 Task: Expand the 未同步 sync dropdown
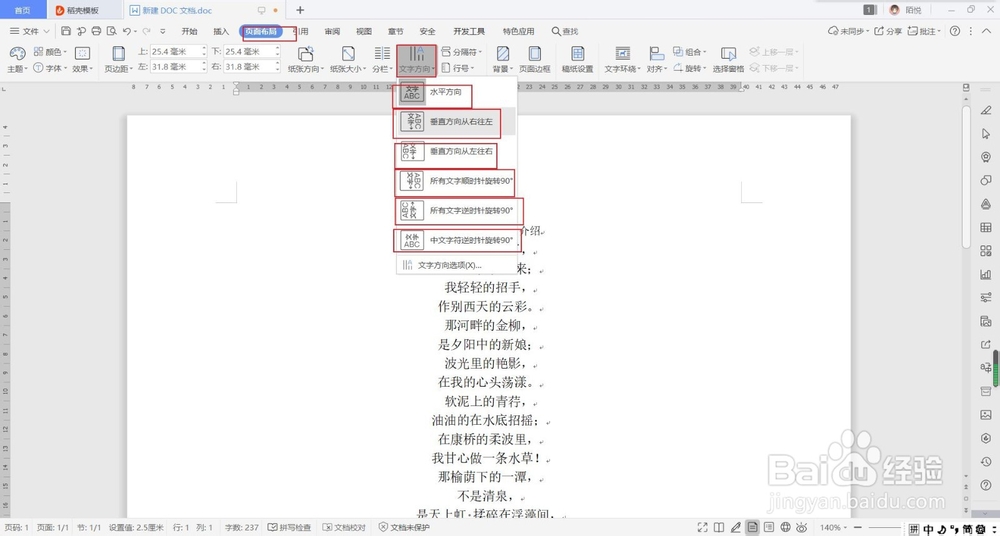[x=847, y=31]
